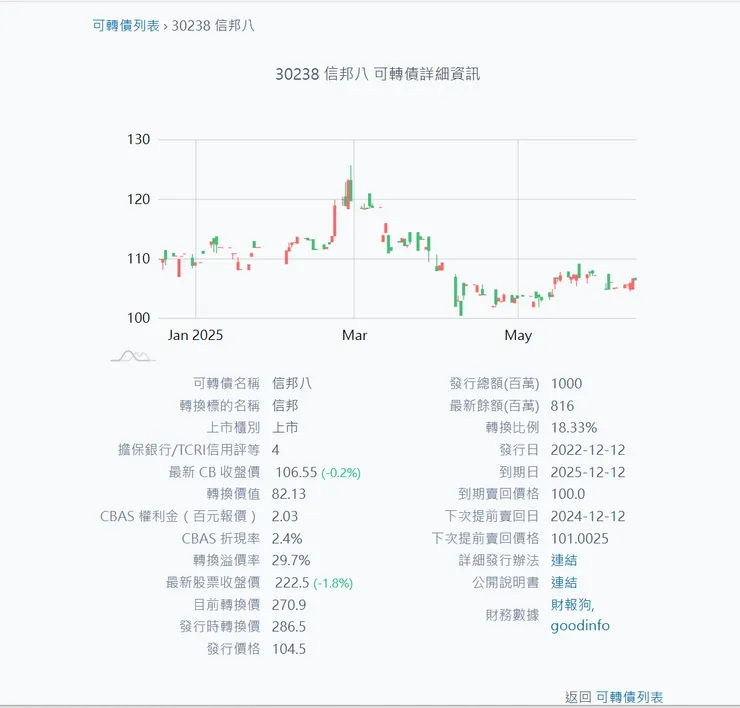Open the 可轉債列表 breadcrumb link
This screenshot has height=708, width=740.
click(126, 25)
